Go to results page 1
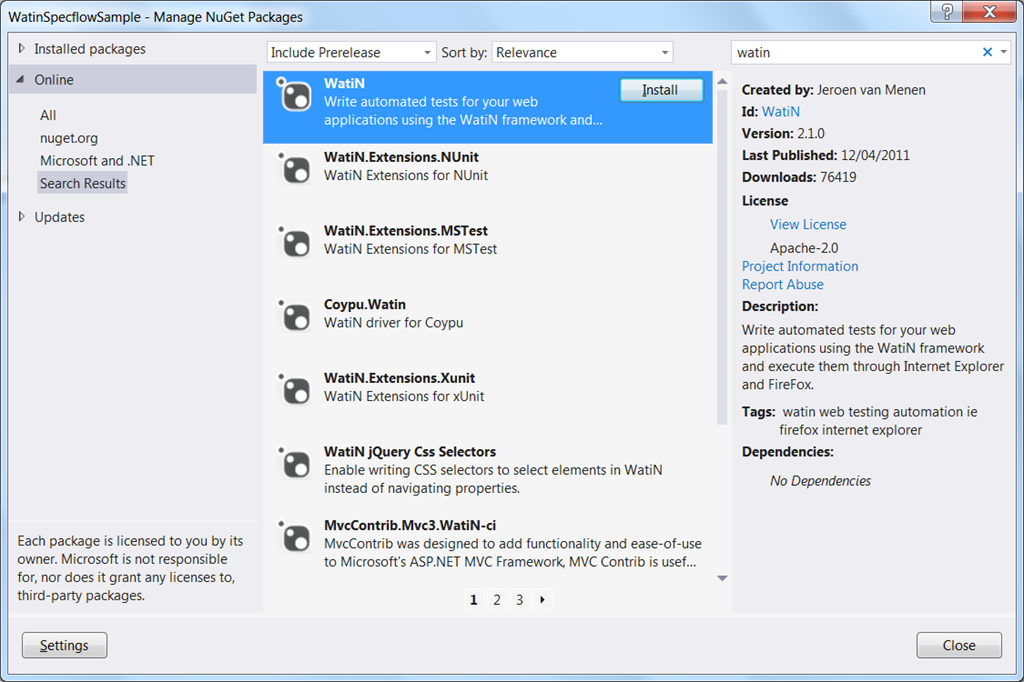 point(474,600)
